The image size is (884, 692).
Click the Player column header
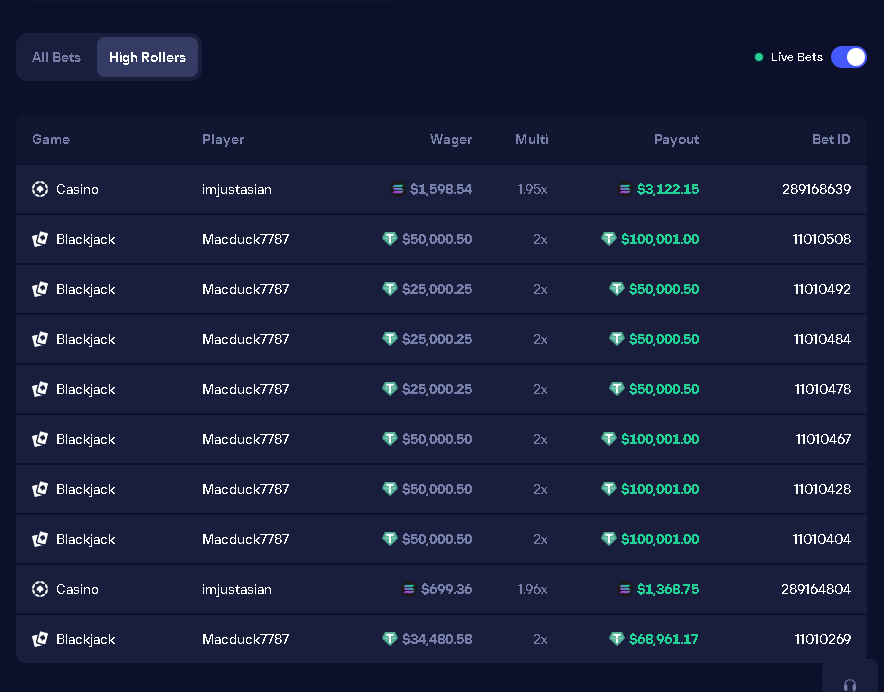tap(223, 140)
